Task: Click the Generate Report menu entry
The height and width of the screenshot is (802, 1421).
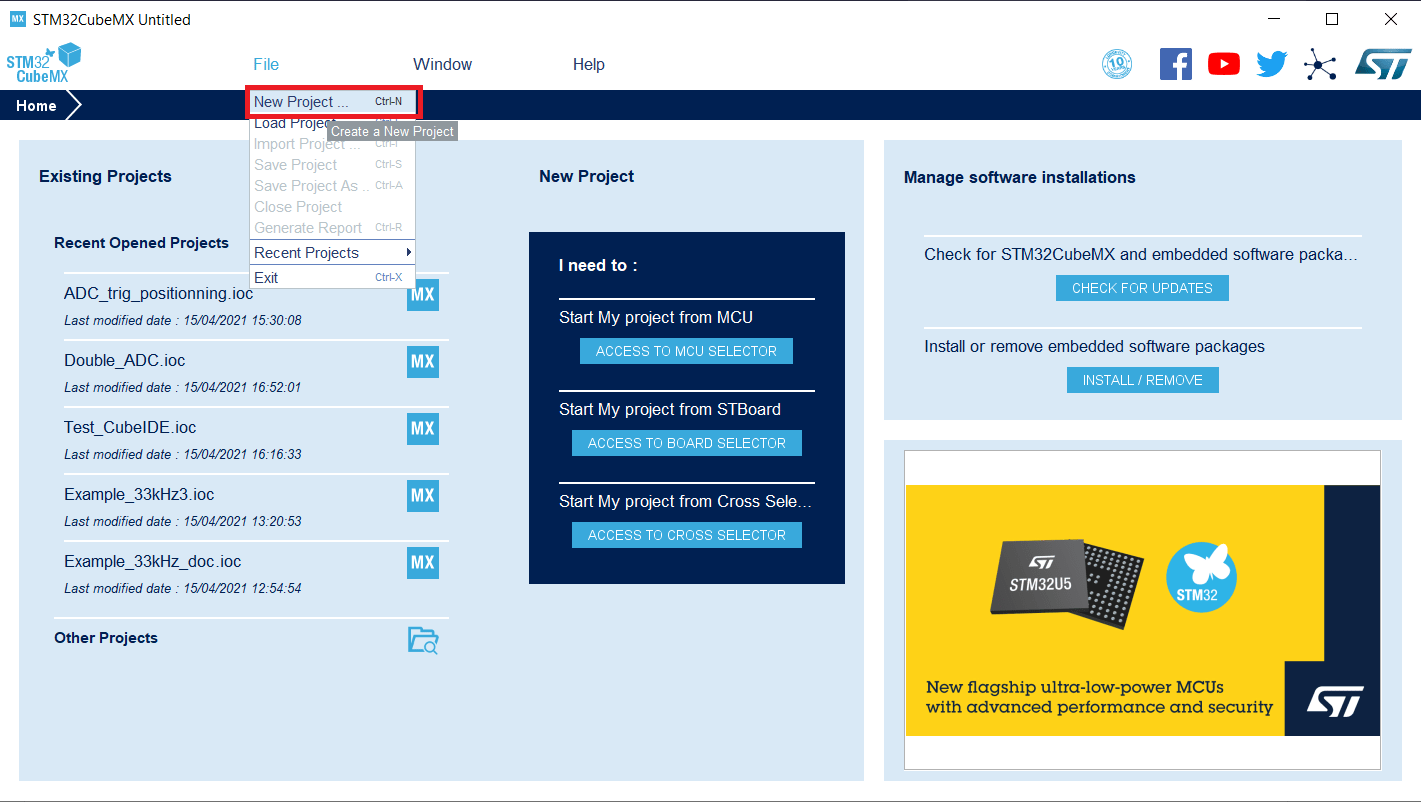Action: pos(332,228)
